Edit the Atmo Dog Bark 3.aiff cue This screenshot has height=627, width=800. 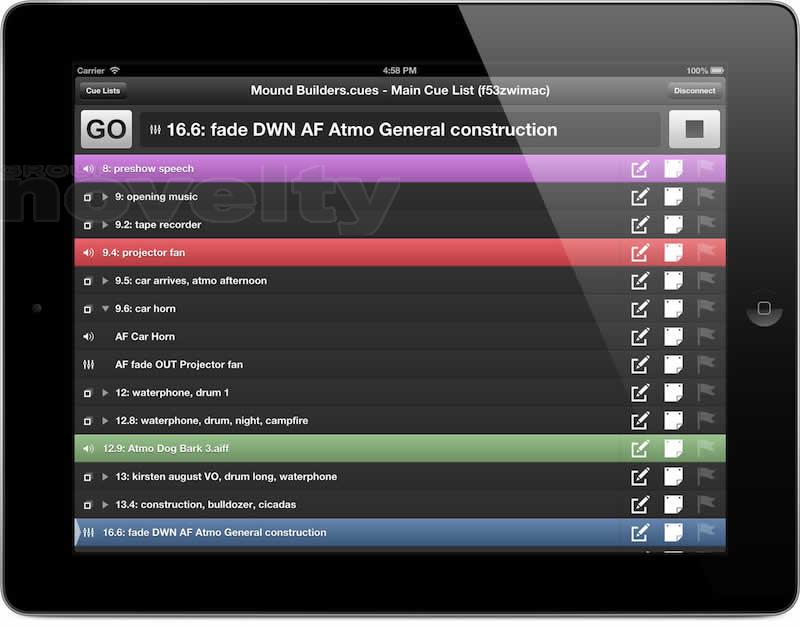(x=640, y=449)
